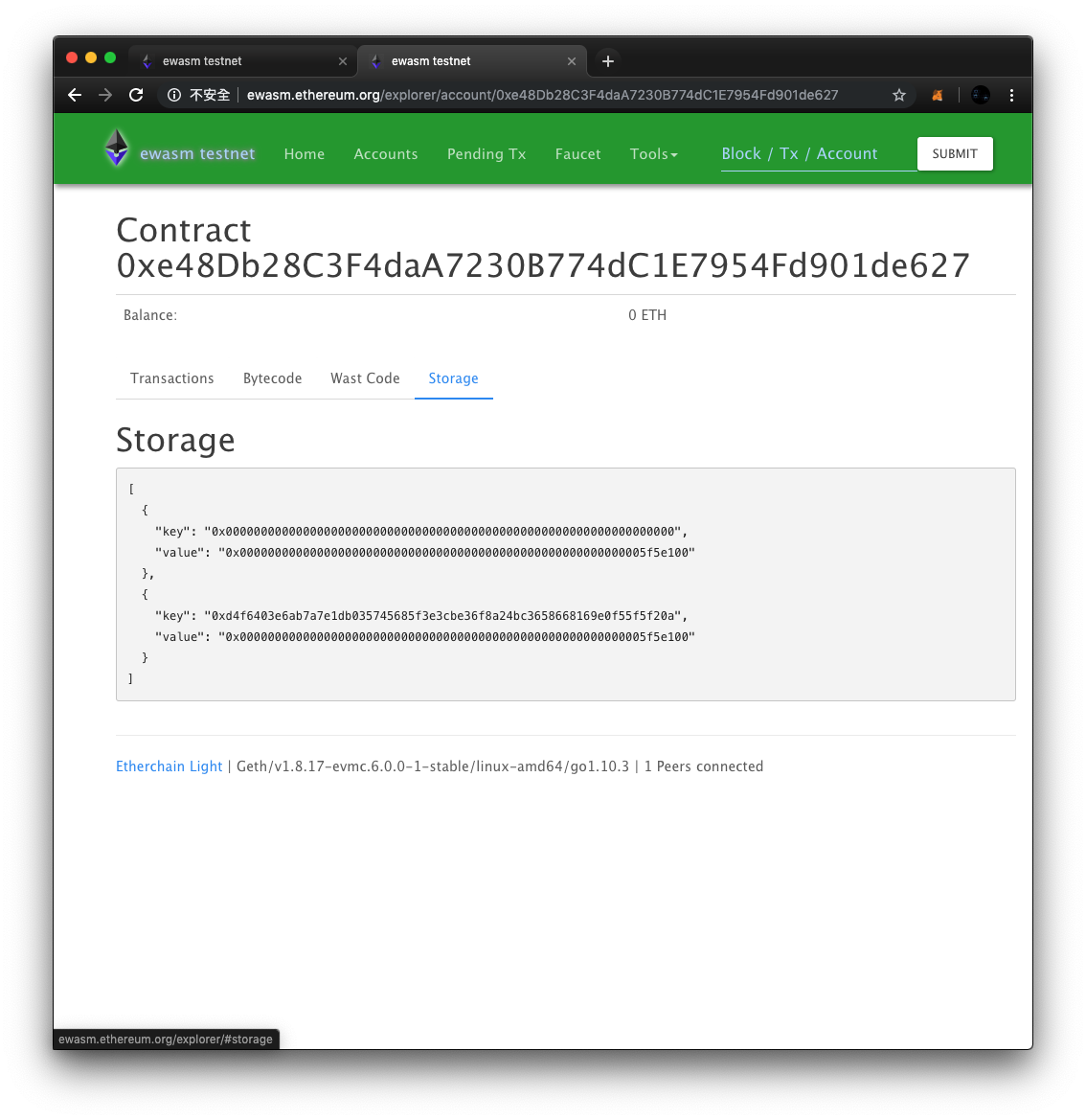Expand the Tools dropdown menu

coord(653,154)
